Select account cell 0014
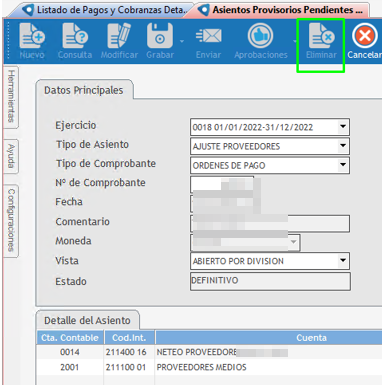This screenshot has height=385, width=382. (x=70, y=352)
